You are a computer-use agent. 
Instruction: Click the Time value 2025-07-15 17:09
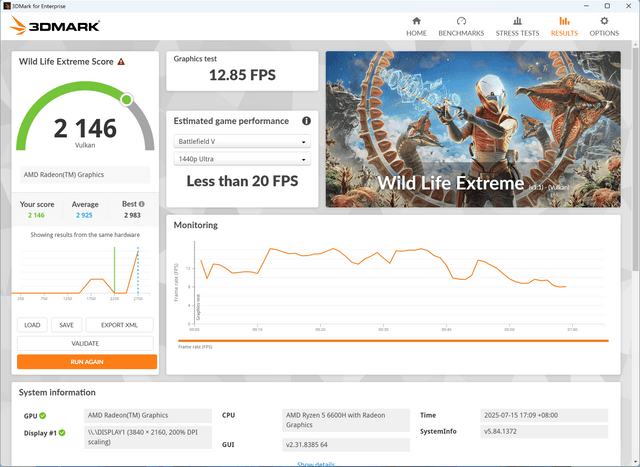tap(544, 415)
